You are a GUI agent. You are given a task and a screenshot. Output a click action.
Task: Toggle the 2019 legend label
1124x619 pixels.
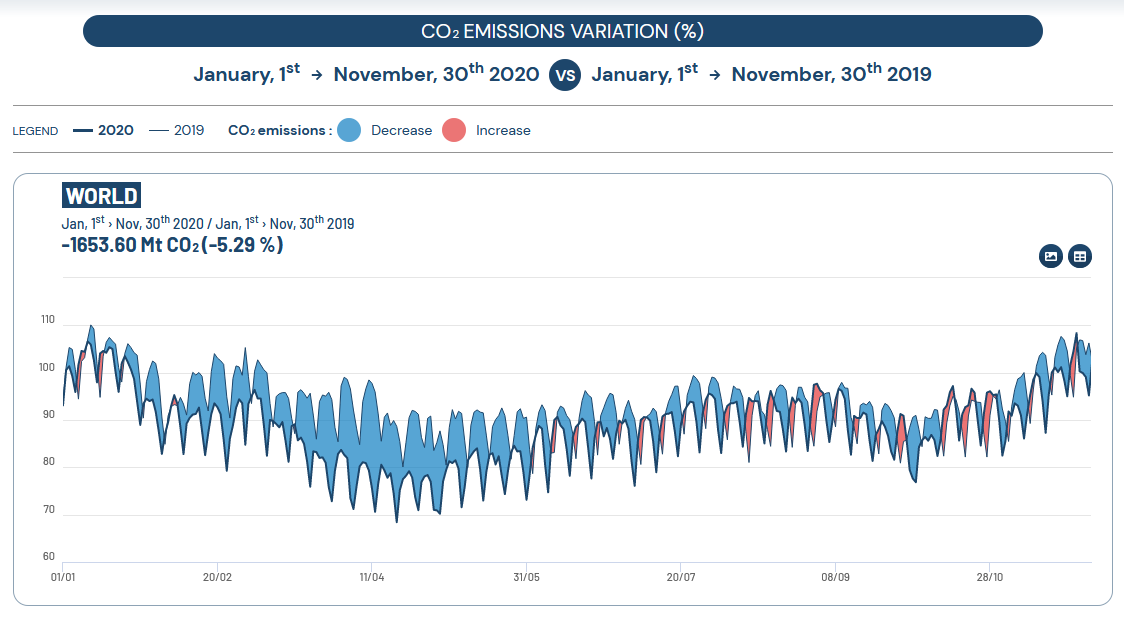pyautogui.click(x=189, y=131)
